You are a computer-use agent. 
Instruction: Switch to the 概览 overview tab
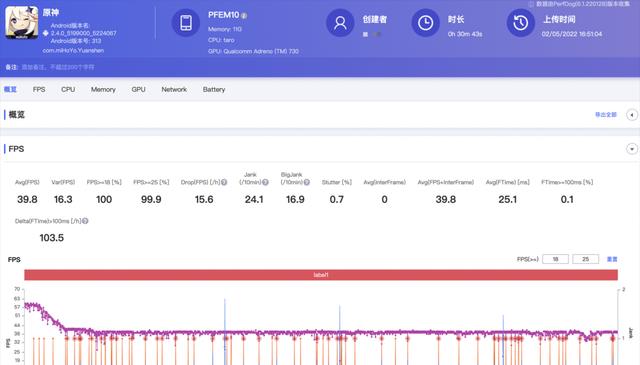pyautogui.click(x=10, y=89)
